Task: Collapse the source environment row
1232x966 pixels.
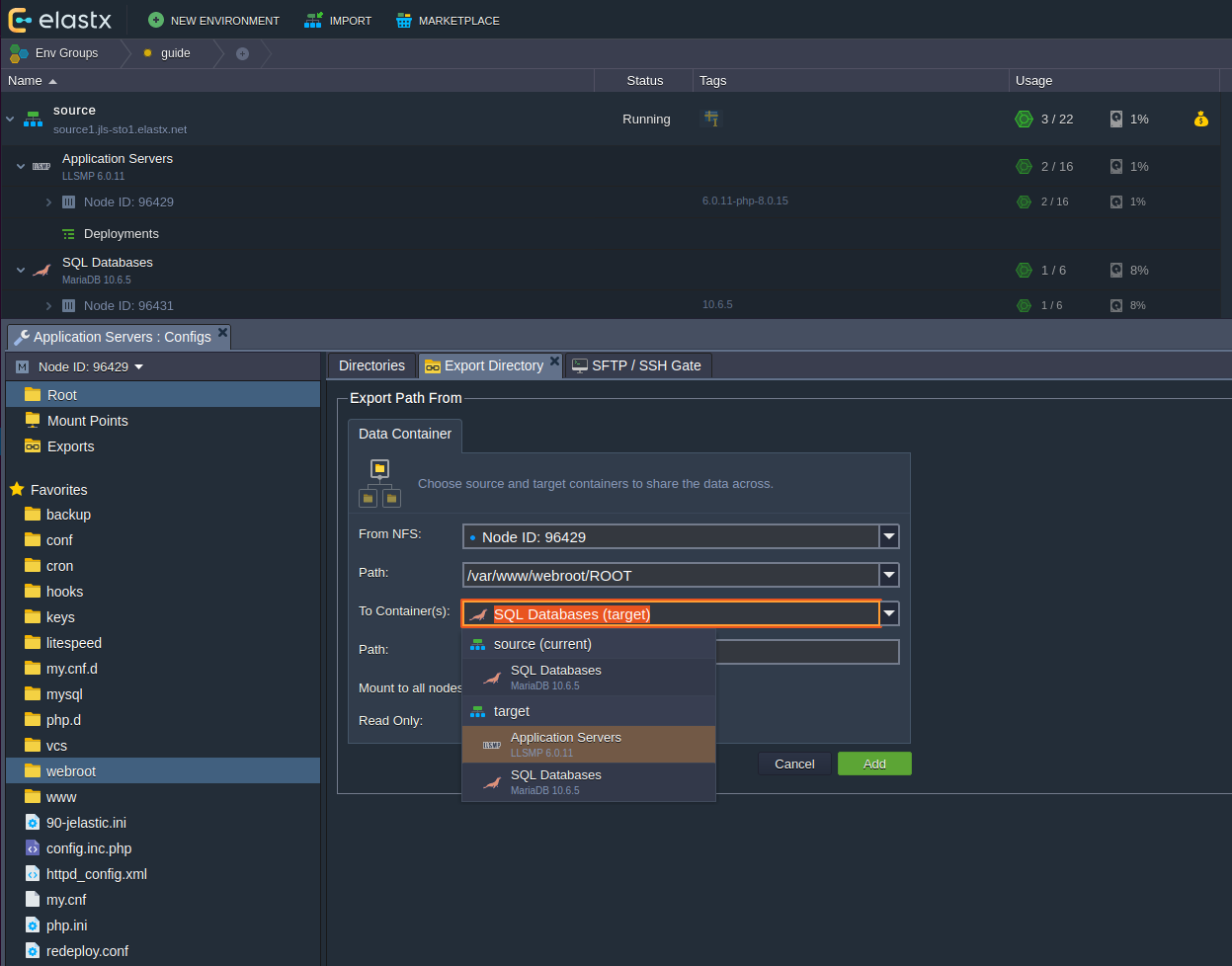Action: point(11,120)
